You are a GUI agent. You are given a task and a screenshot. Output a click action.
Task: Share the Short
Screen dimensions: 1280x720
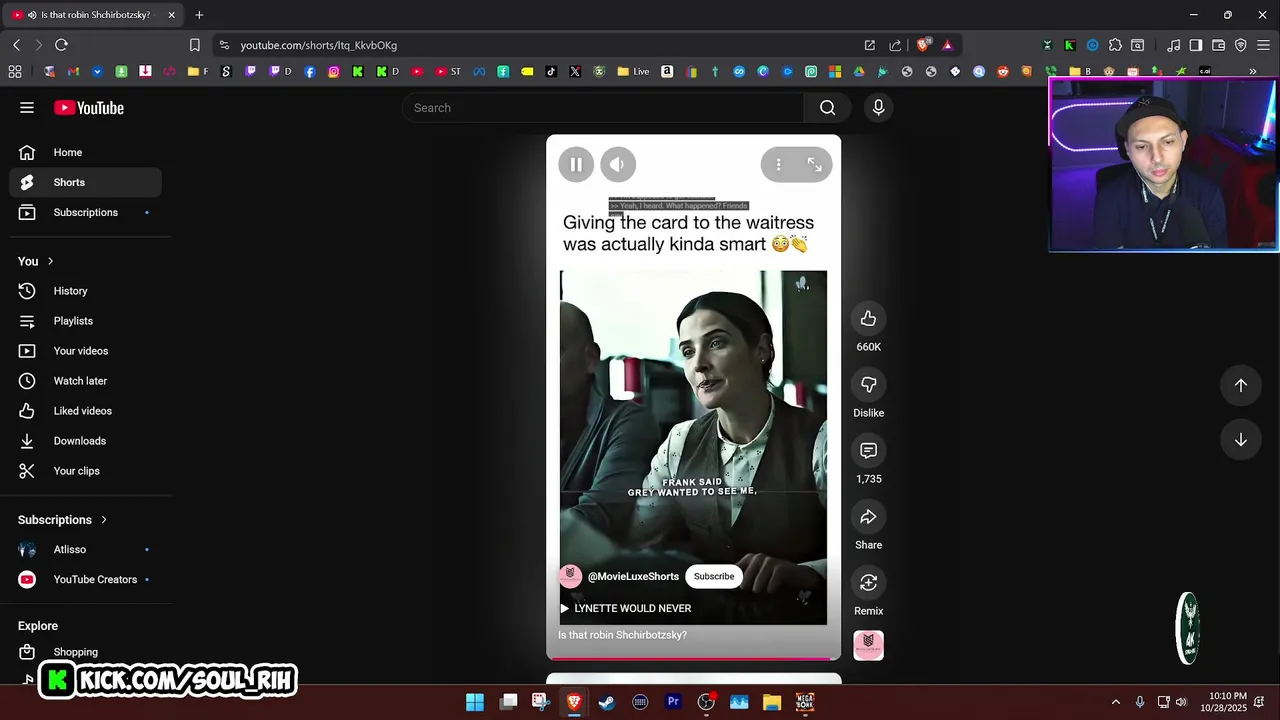(868, 517)
